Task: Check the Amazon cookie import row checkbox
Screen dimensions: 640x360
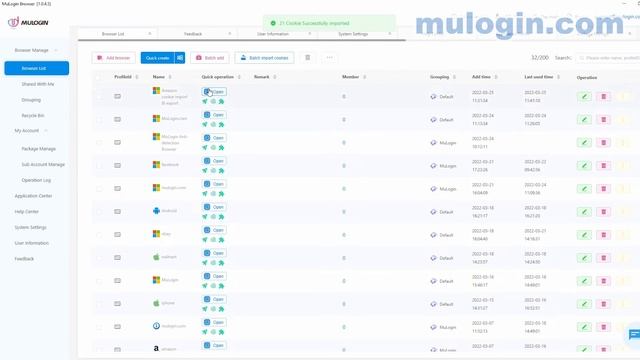Action: pyautogui.click(x=99, y=97)
